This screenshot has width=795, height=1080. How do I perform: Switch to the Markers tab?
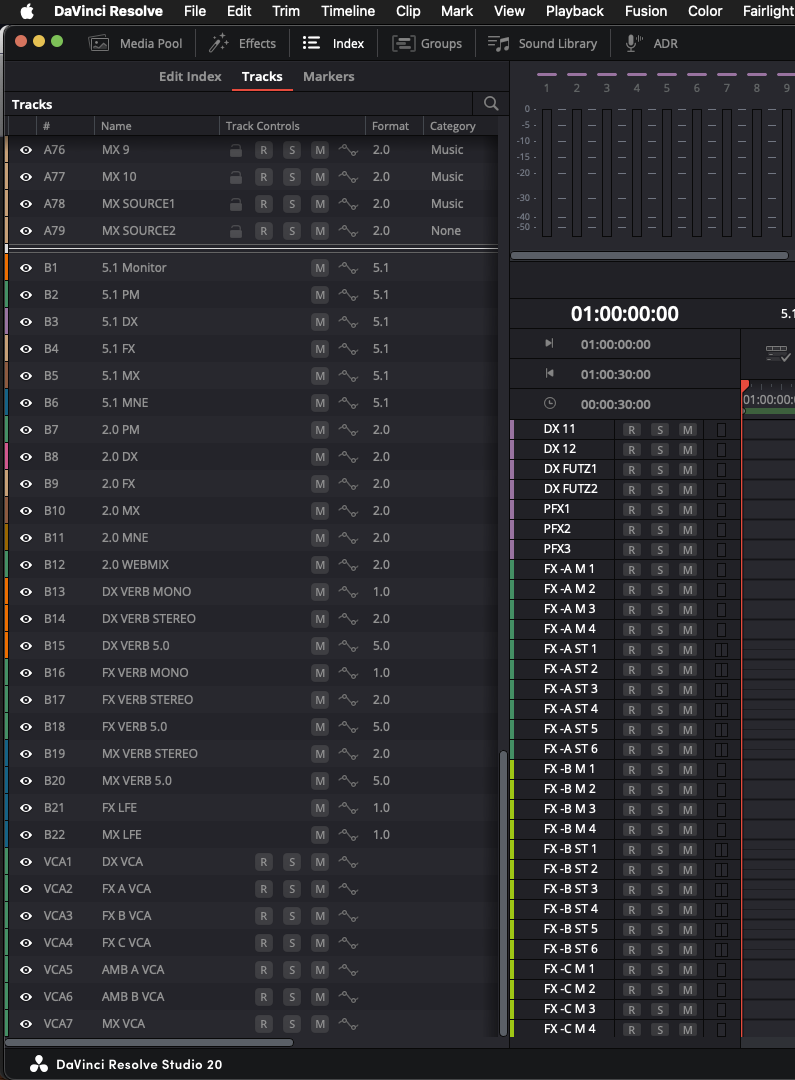[x=329, y=76]
